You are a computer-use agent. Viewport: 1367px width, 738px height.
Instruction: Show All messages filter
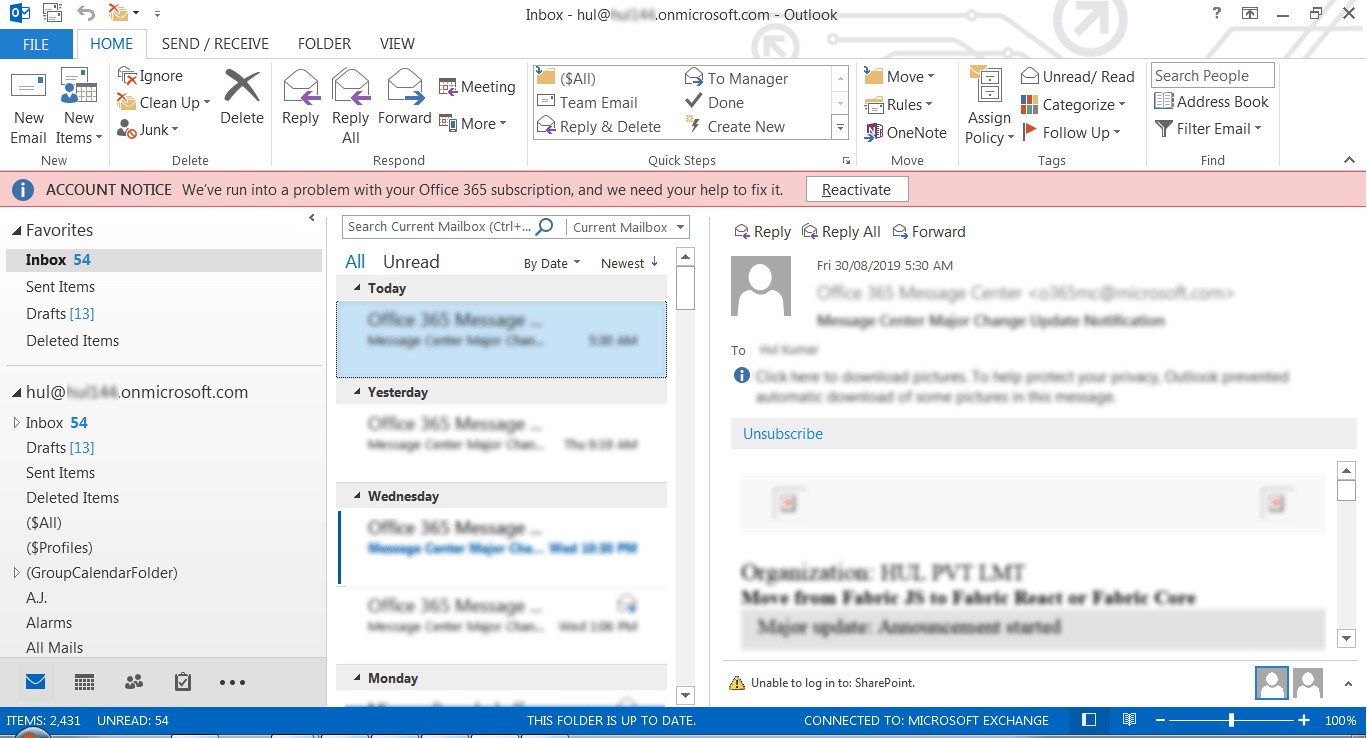(355, 262)
